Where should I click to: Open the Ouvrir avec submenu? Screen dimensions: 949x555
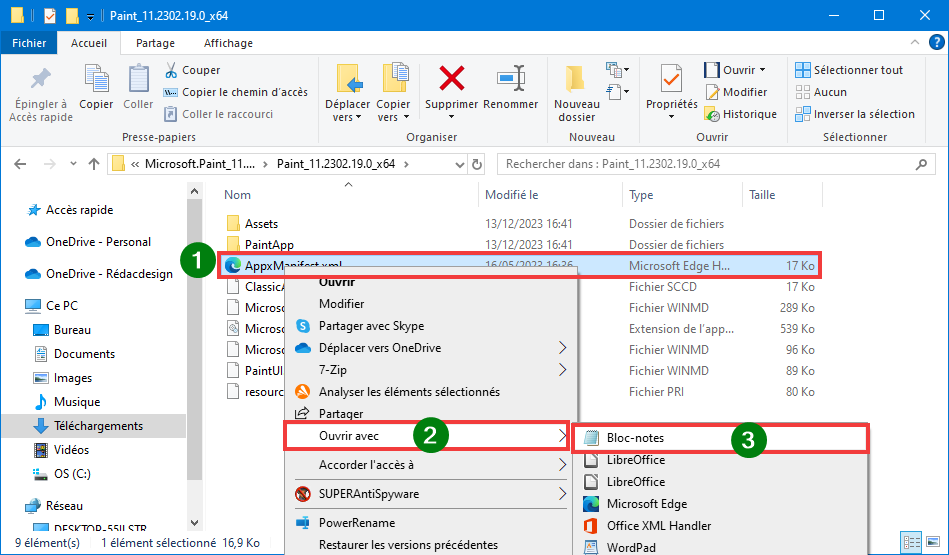click(x=427, y=436)
